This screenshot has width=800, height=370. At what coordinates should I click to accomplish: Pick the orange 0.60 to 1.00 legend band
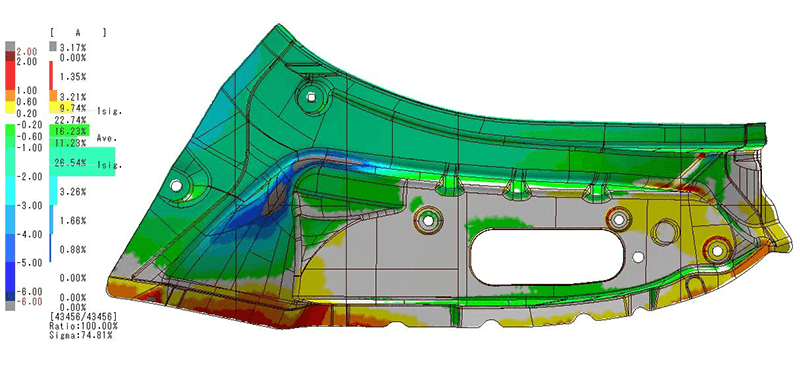(11, 96)
